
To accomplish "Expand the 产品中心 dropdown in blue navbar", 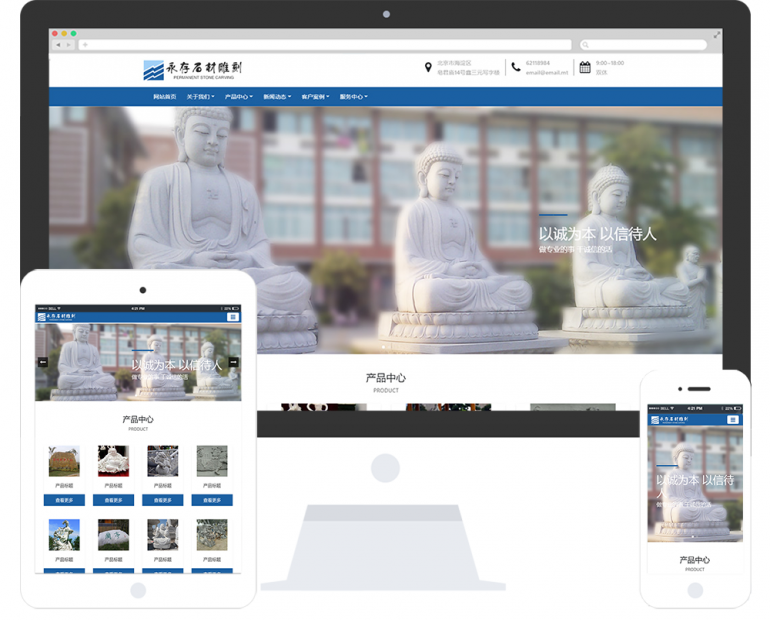I will [239, 97].
